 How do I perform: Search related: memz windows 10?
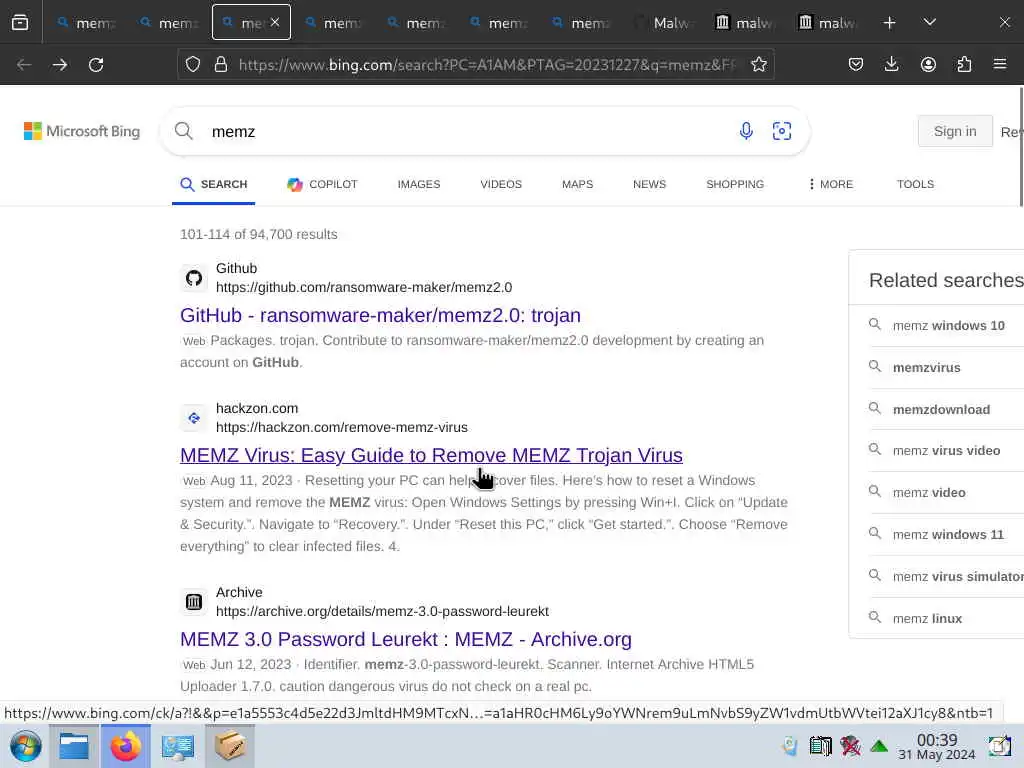coord(948,325)
